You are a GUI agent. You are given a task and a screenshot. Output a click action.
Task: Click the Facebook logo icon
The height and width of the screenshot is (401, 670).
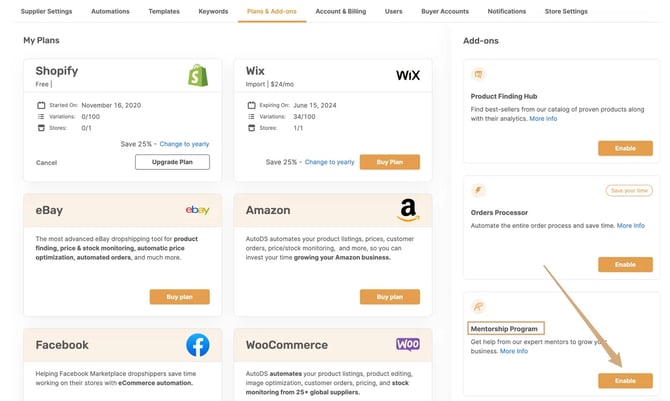pos(198,345)
